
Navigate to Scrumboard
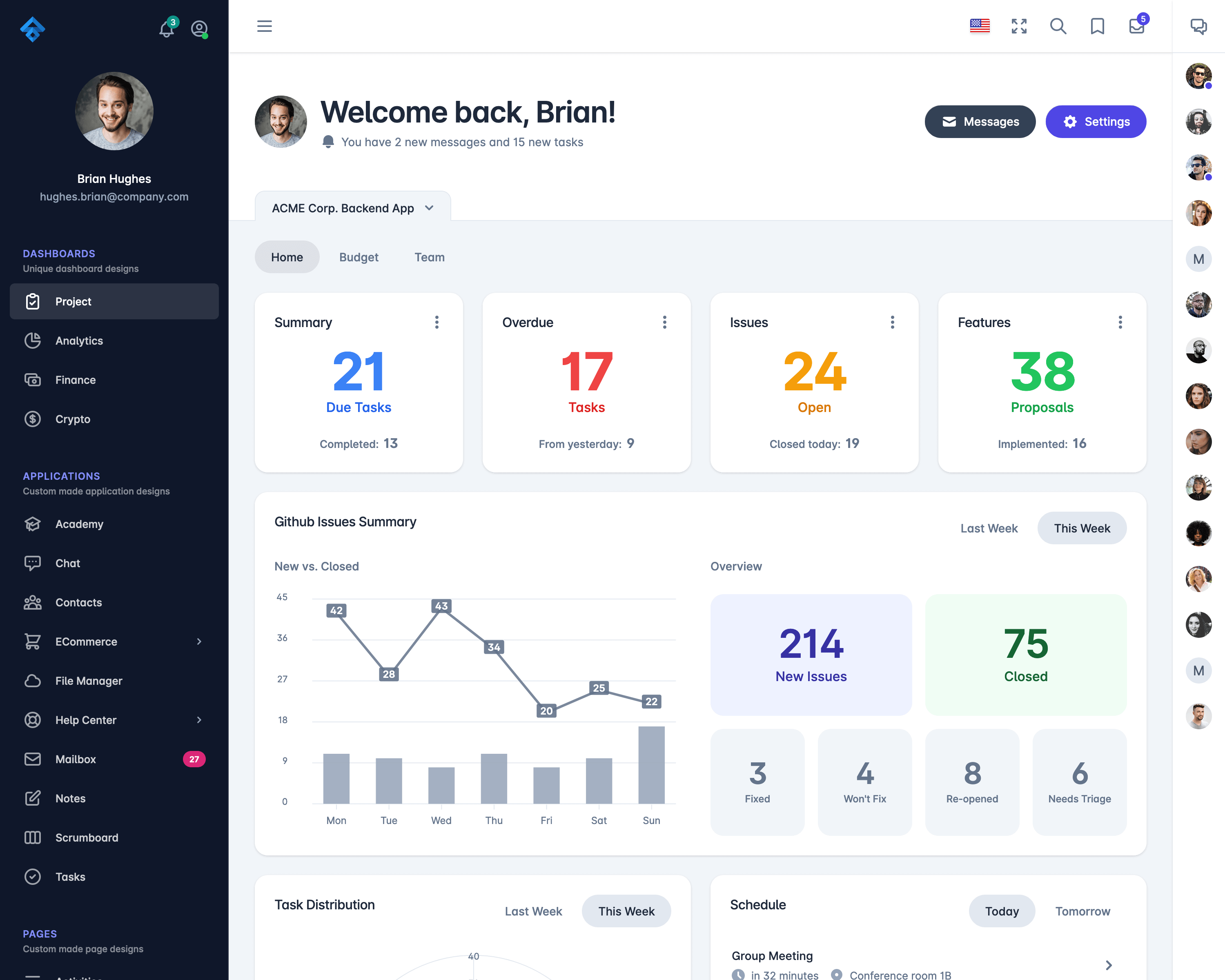87,838
